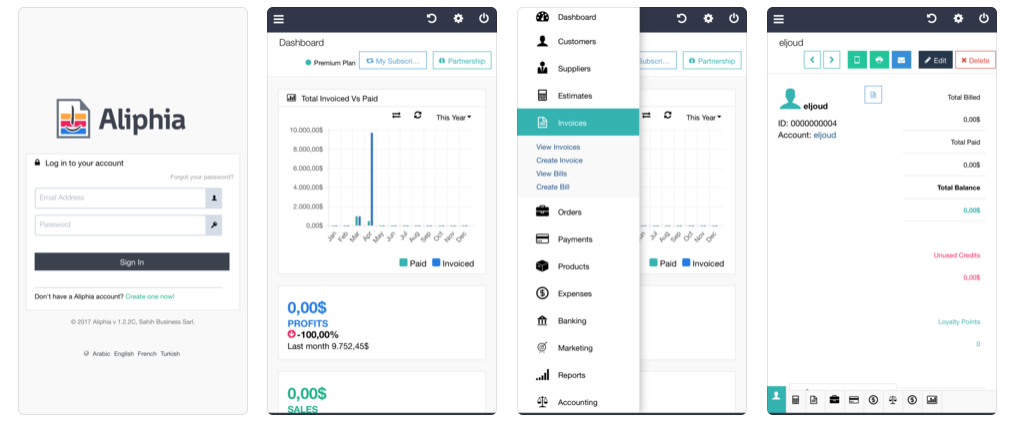Image resolution: width=1009 pixels, height=432 pixels.
Task: Open settings gear in the Dashboard screen header
Action: click(x=458, y=19)
